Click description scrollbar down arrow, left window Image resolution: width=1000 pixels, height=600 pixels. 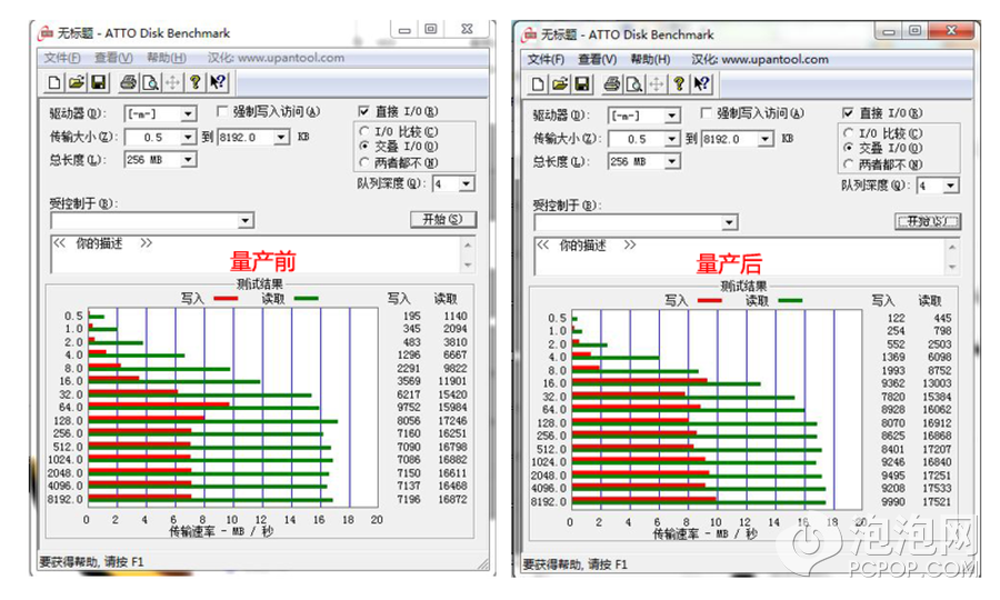[468, 265]
